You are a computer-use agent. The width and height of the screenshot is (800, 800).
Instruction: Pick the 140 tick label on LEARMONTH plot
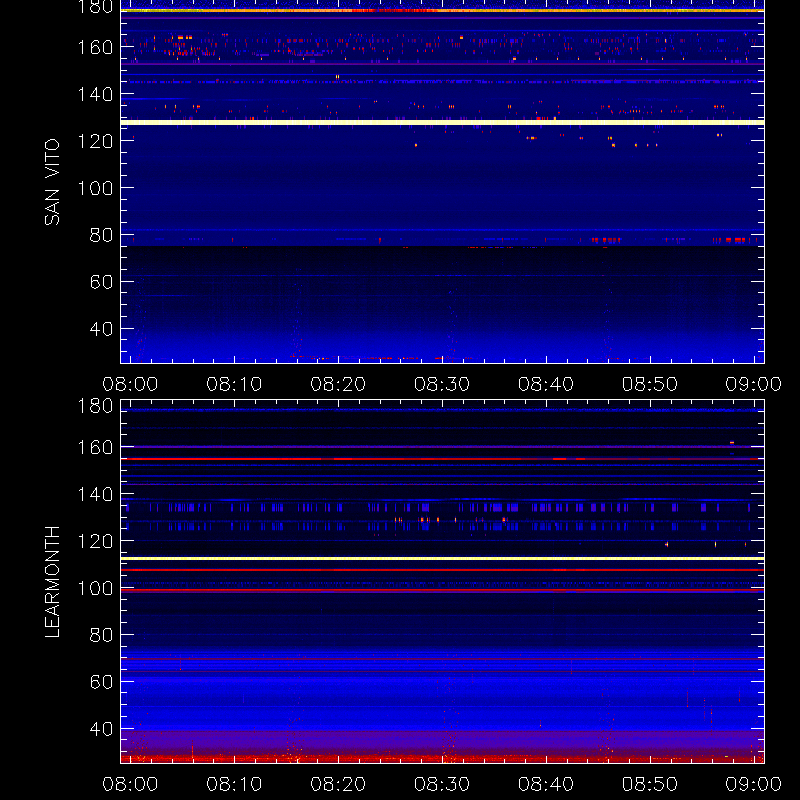pos(95,494)
